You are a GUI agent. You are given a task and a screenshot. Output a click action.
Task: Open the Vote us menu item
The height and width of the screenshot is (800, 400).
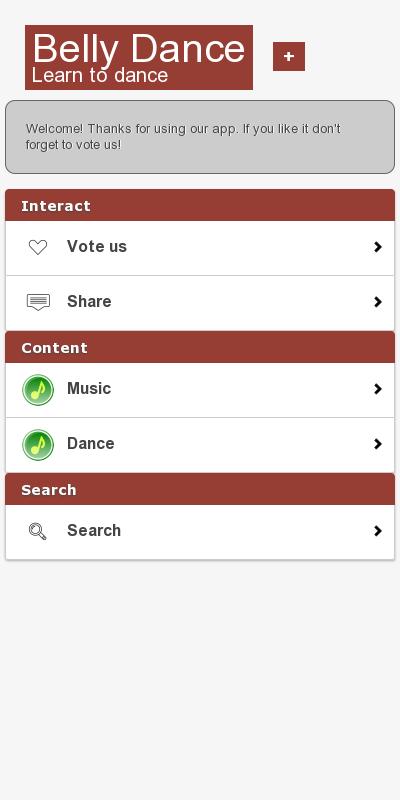point(200,248)
